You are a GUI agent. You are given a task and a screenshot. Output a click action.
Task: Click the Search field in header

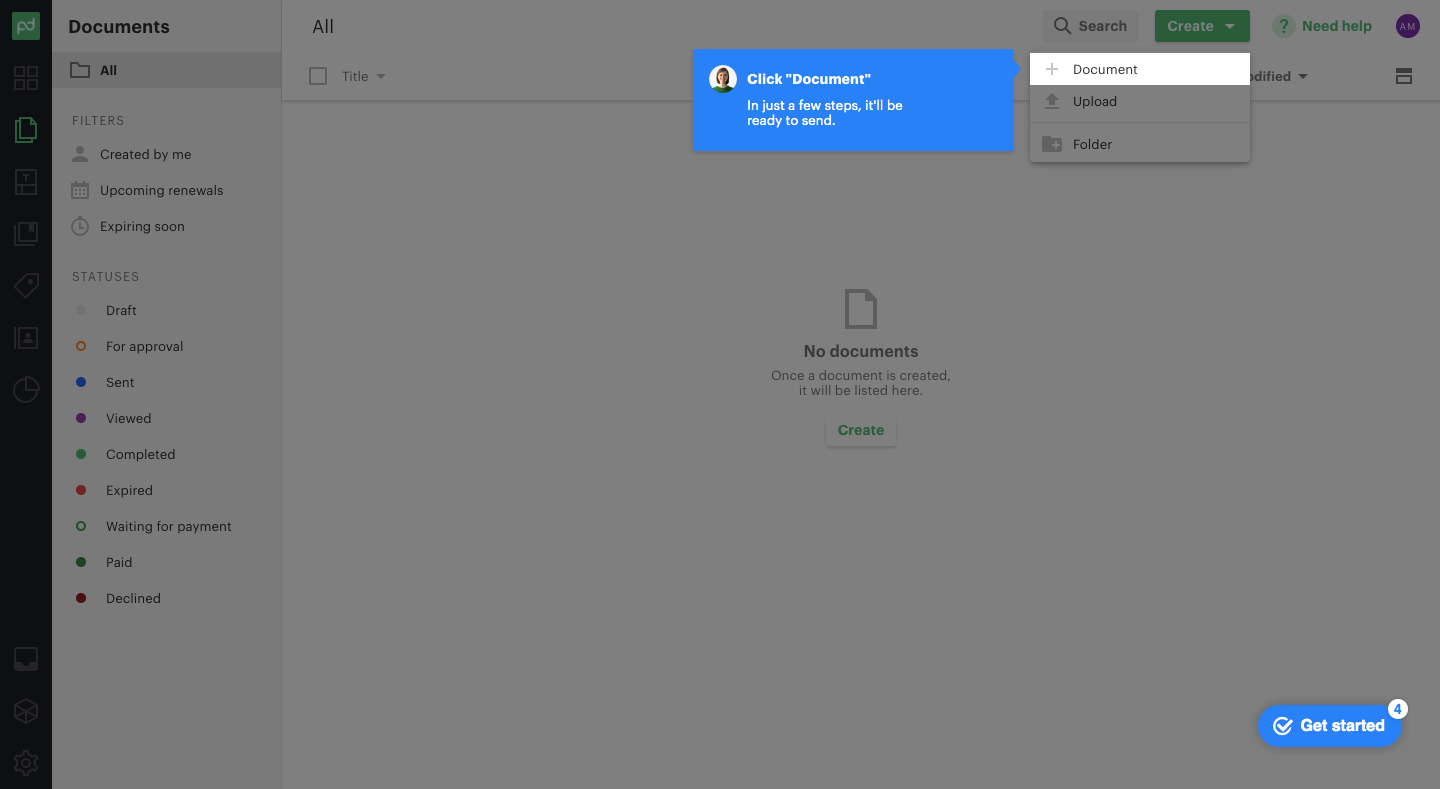point(1090,26)
